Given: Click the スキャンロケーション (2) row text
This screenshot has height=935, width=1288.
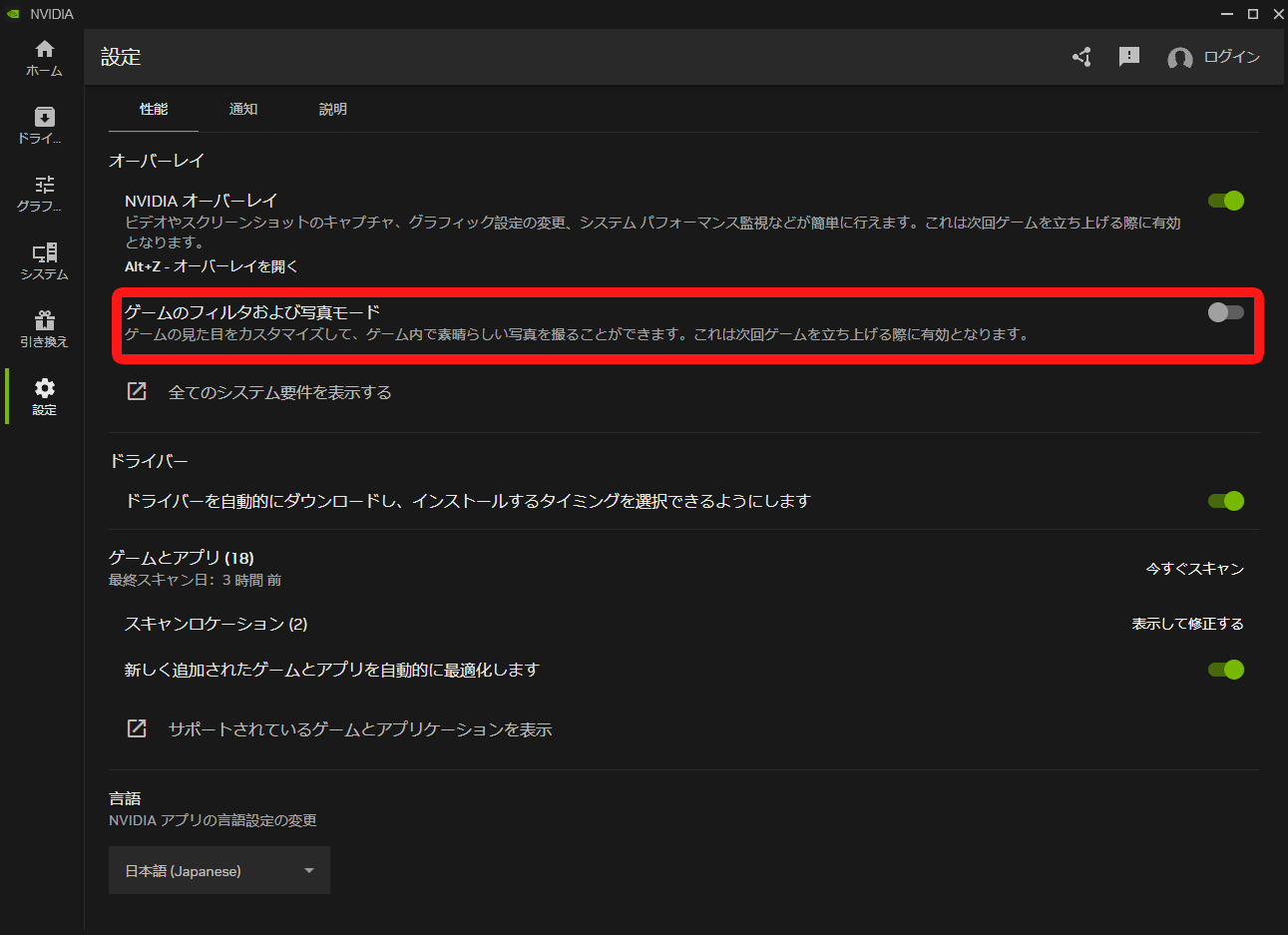Looking at the screenshot, I should [x=215, y=624].
